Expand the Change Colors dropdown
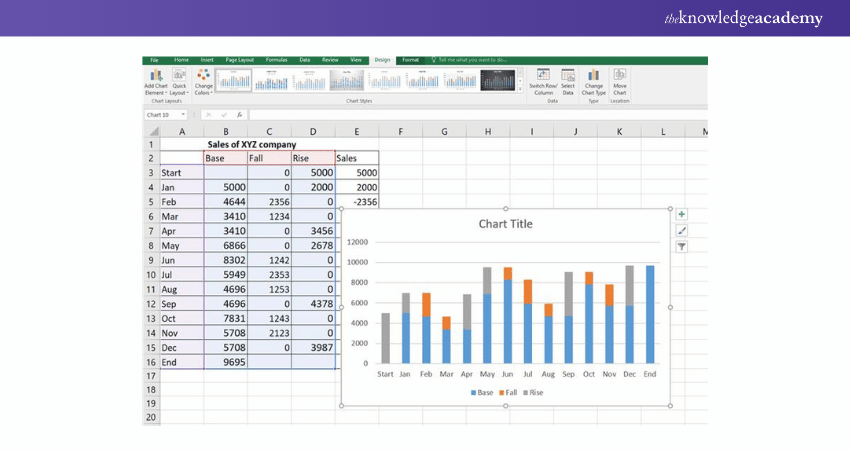The image size is (850, 450). tap(203, 80)
